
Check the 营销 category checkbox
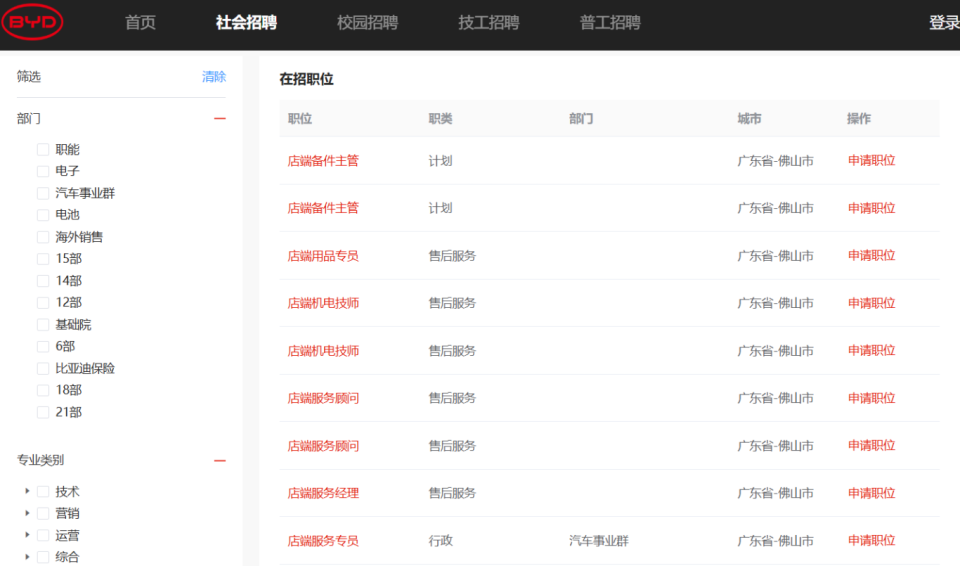point(43,513)
